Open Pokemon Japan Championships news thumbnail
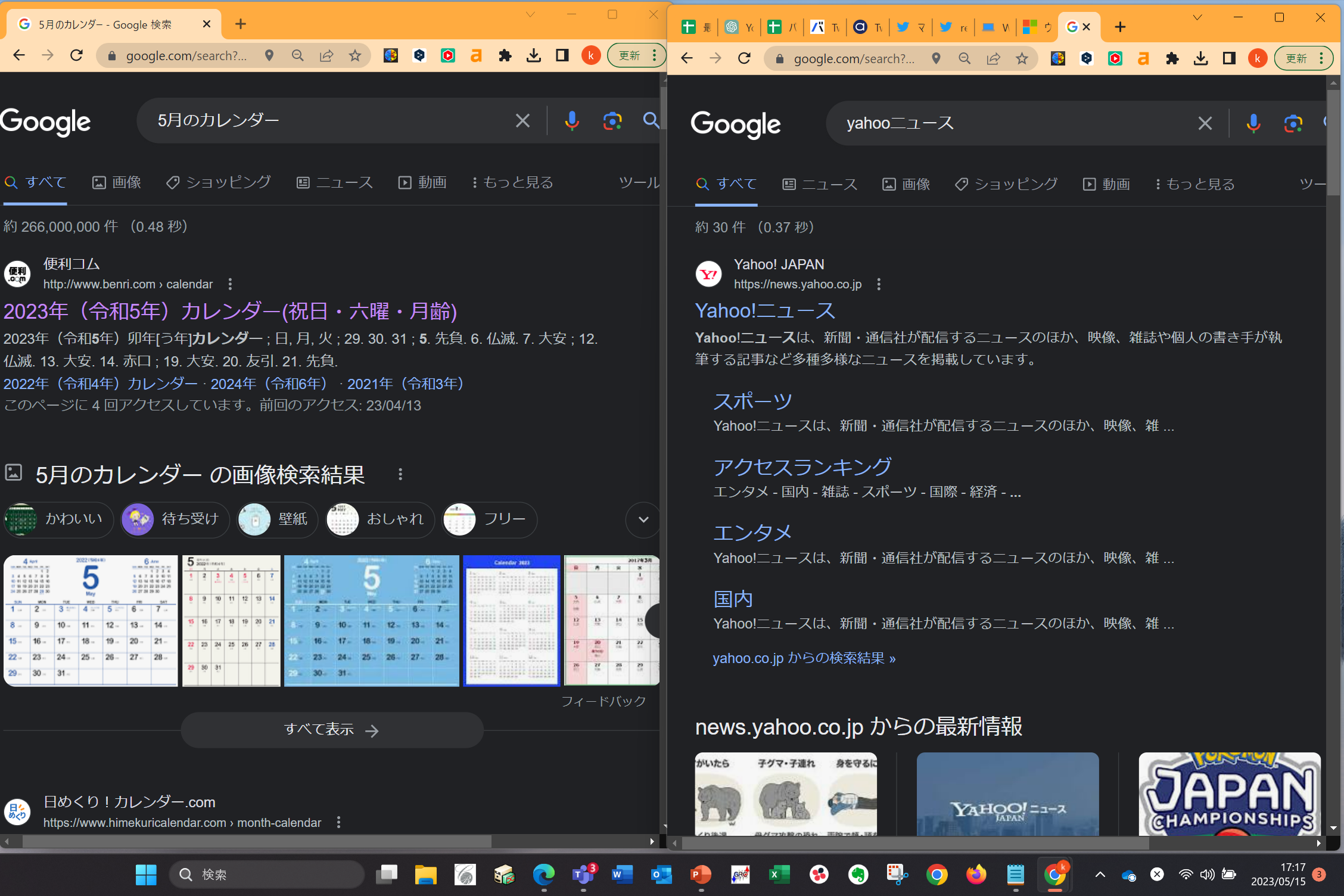 pos(1230,794)
